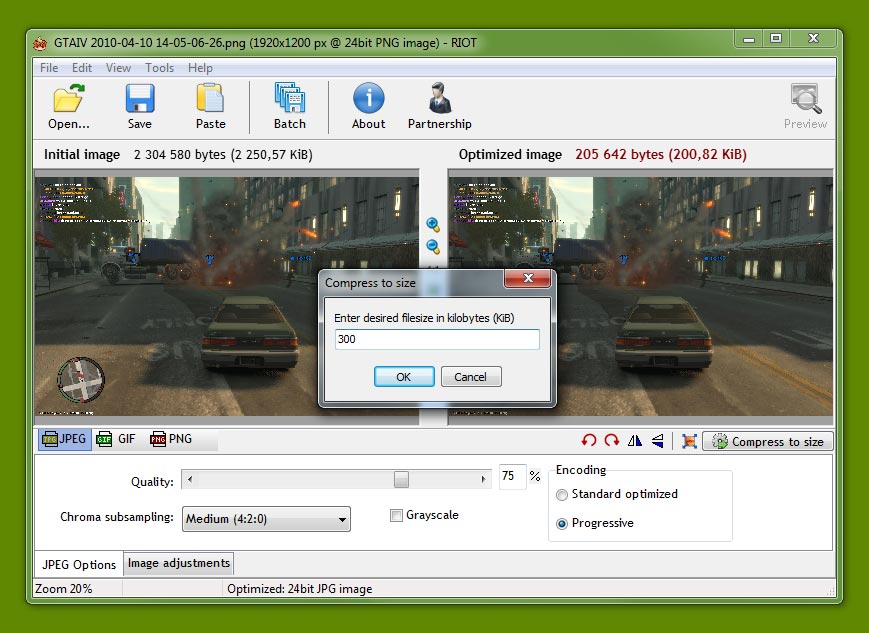
Task: Close the Compress to size dialog
Action: pyautogui.click(x=528, y=278)
